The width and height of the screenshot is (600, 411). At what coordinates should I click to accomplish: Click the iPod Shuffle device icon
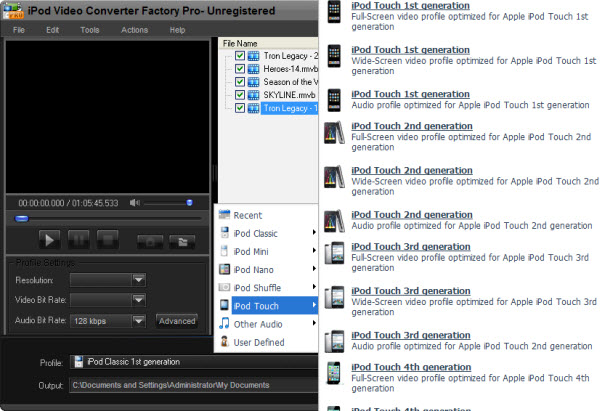coord(224,287)
